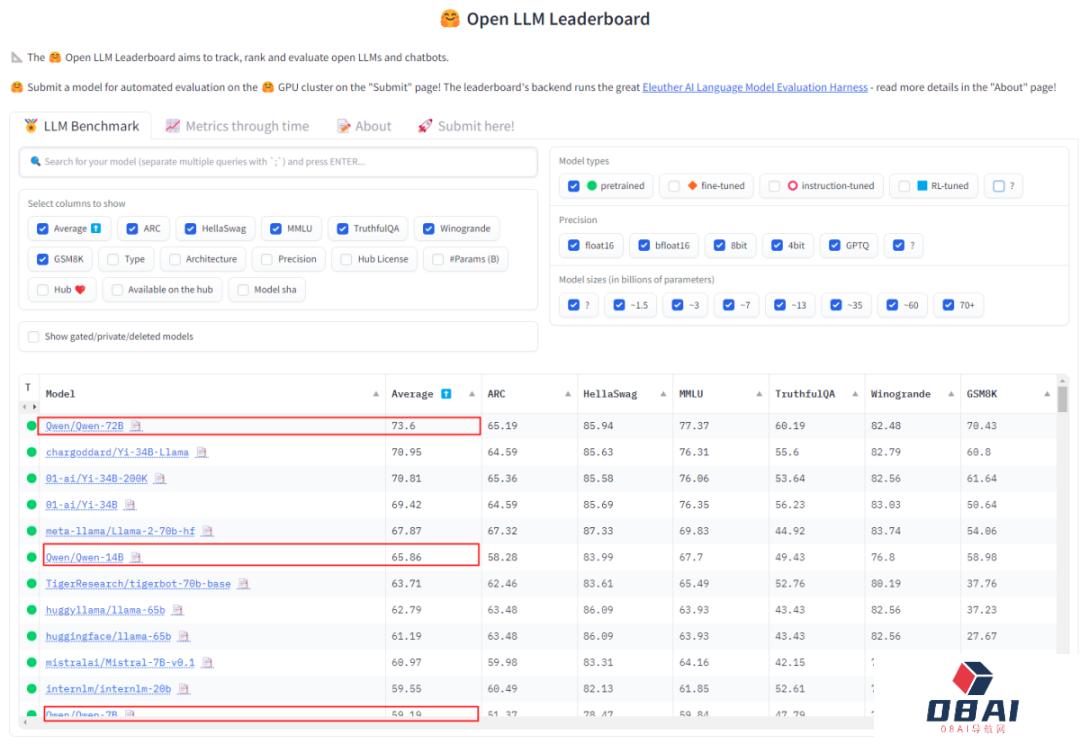
Task: Click the copy icon beside mistralai/Mistral-7B-v0.1
Action: [208, 662]
